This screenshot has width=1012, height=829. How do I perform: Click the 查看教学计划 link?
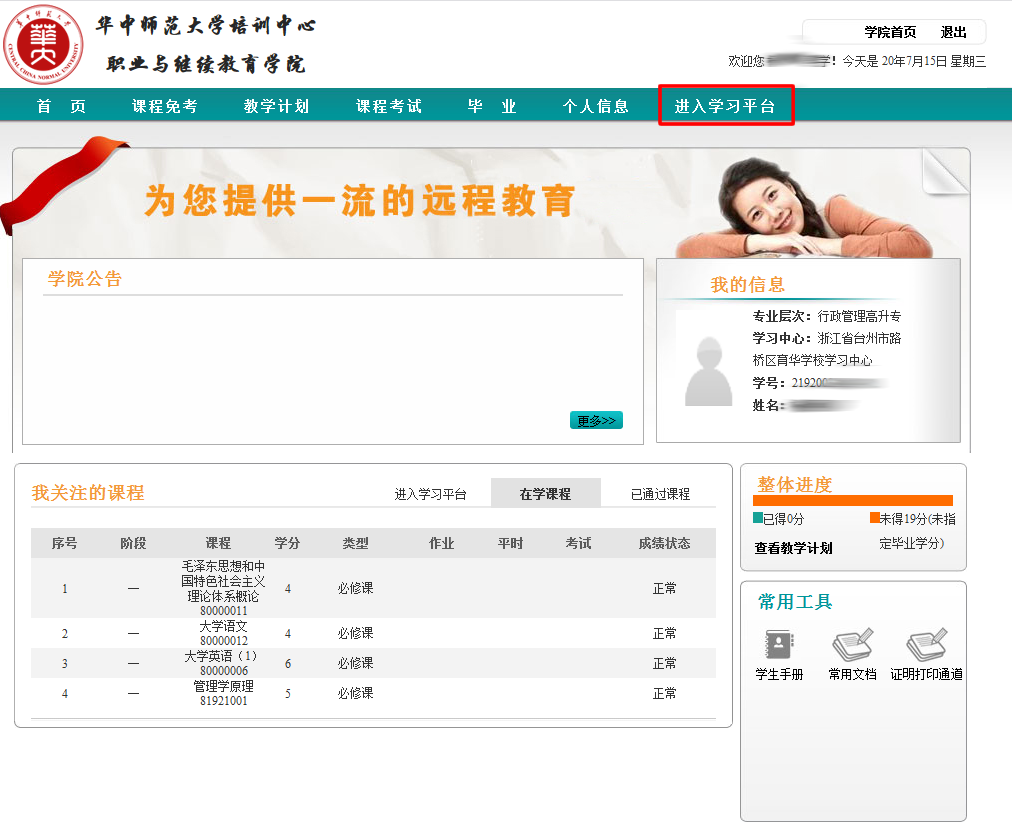tap(793, 548)
